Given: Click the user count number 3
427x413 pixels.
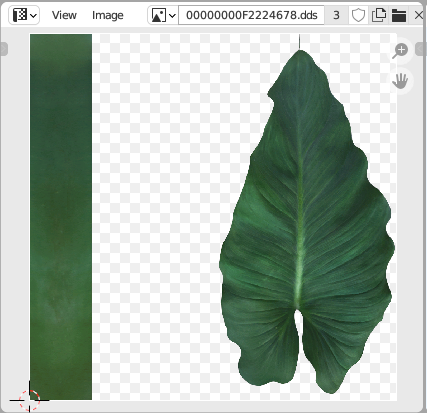Looking at the screenshot, I should coord(336,15).
